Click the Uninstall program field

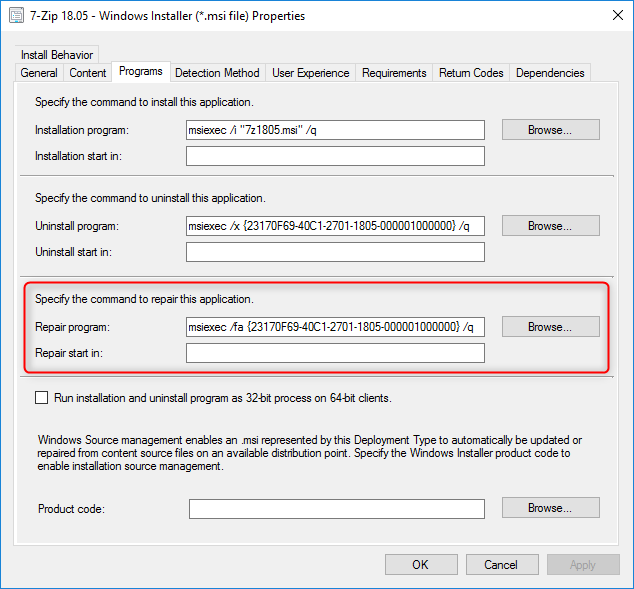[335, 226]
